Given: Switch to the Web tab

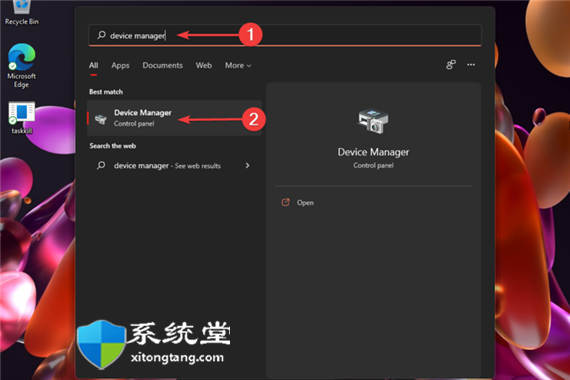Looking at the screenshot, I should (204, 65).
